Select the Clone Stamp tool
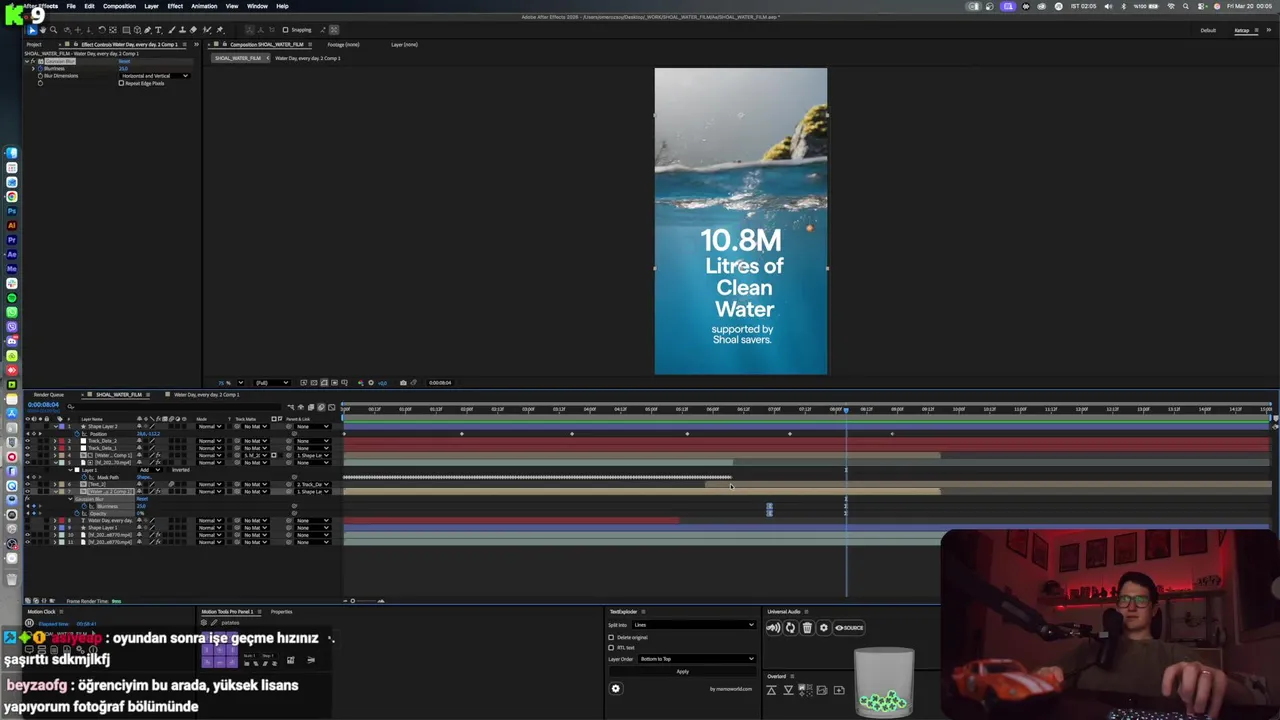 click(x=182, y=30)
